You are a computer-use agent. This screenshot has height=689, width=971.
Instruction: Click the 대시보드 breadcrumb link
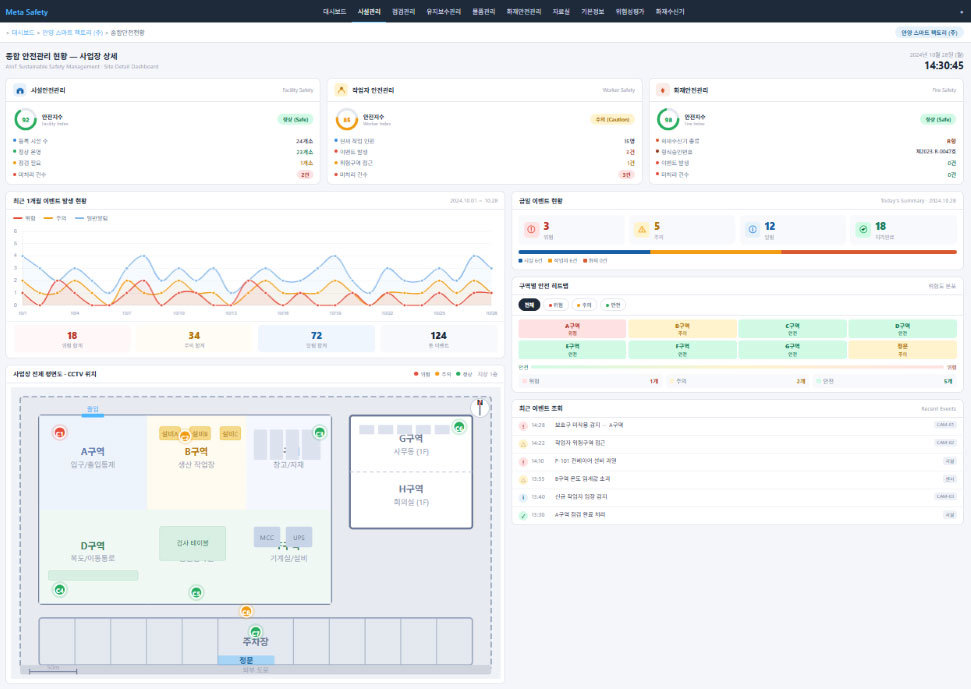[x=23, y=33]
